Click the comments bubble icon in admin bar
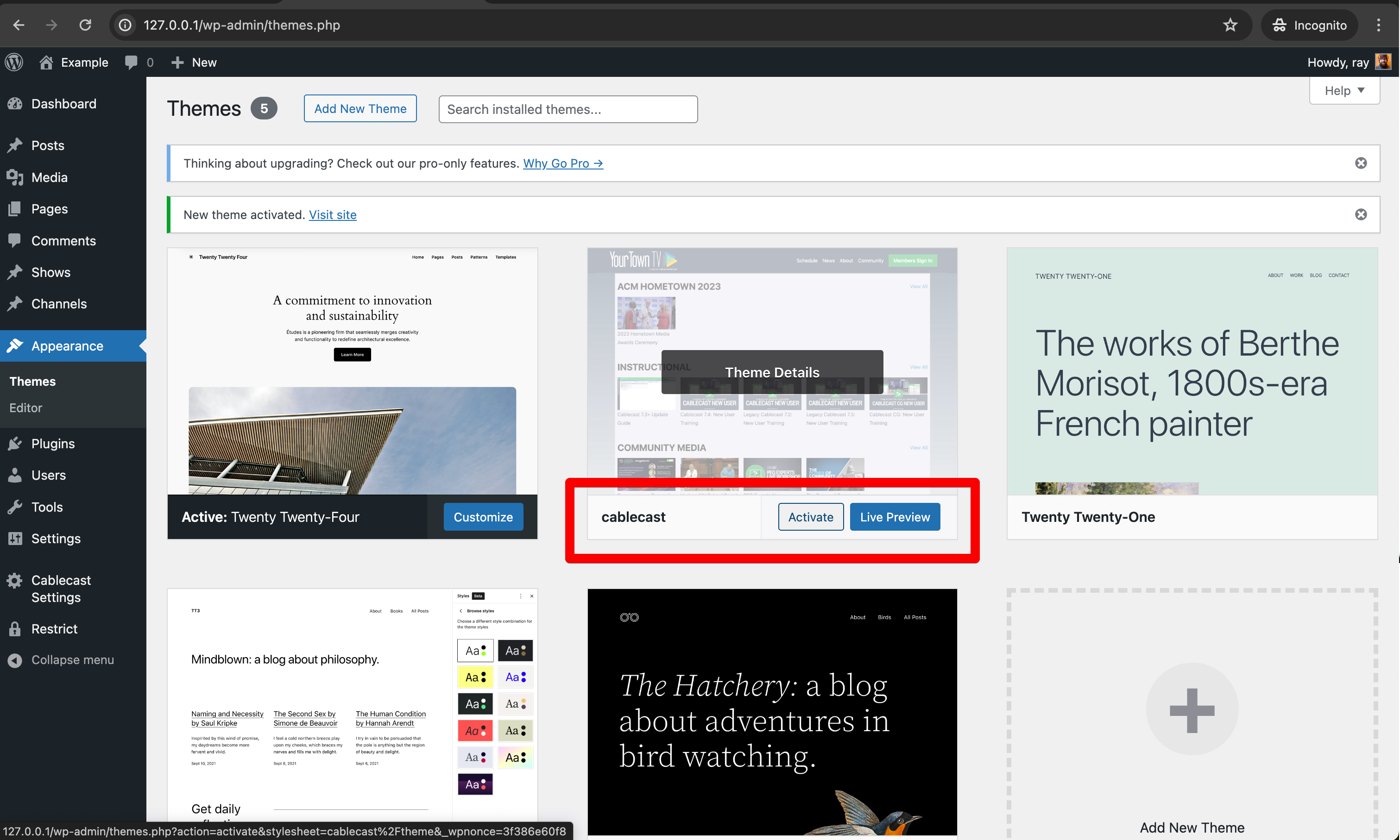This screenshot has width=1400, height=840. click(132, 62)
